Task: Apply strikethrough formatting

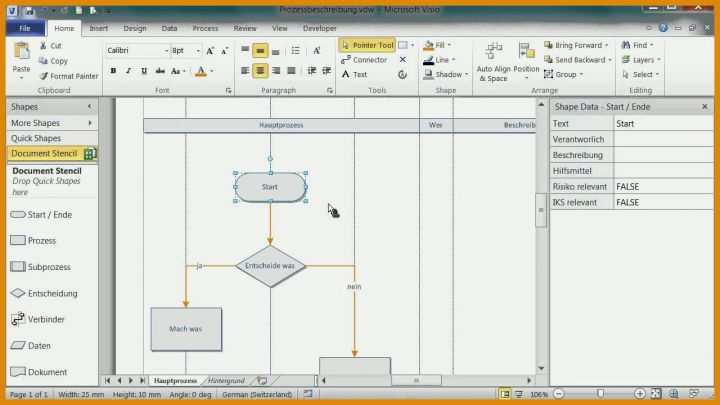Action: tap(160, 71)
